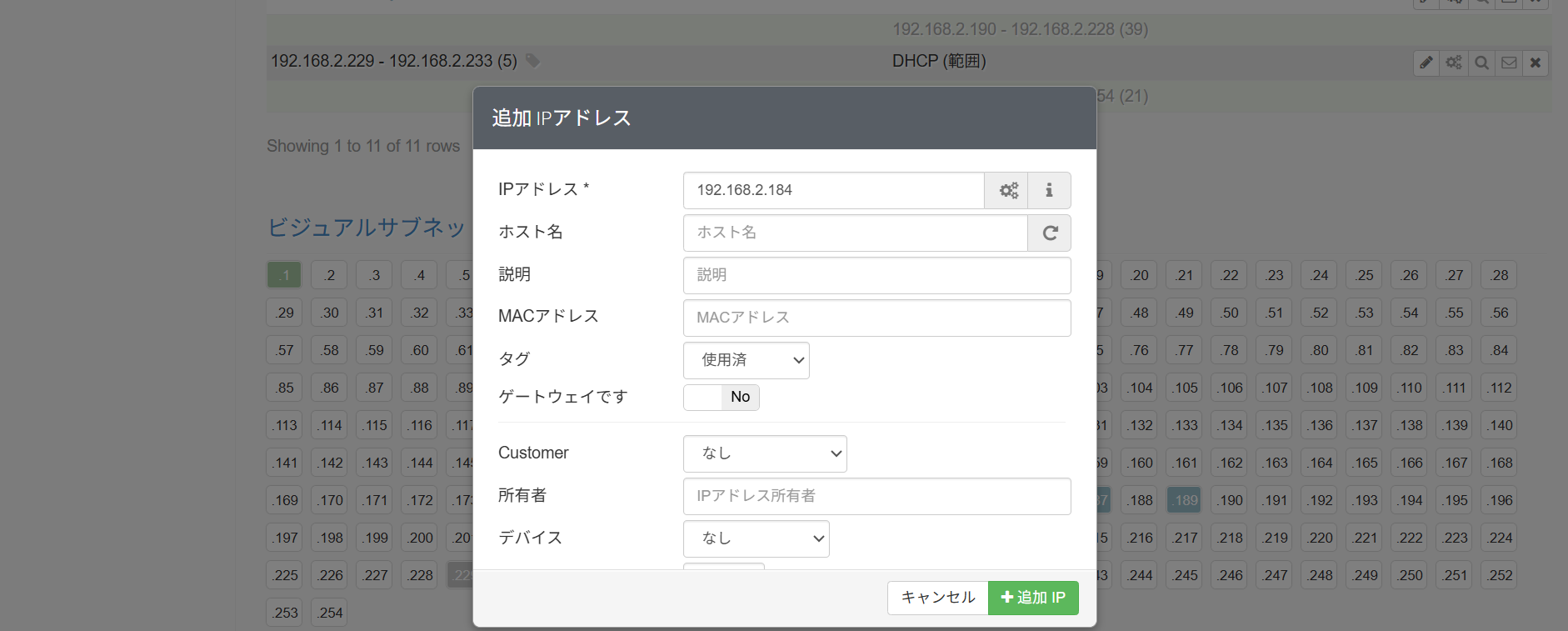Screen dimensions: 1568x631
Task: Click the envelope icon in the DHCP range row
Action: (x=1509, y=63)
